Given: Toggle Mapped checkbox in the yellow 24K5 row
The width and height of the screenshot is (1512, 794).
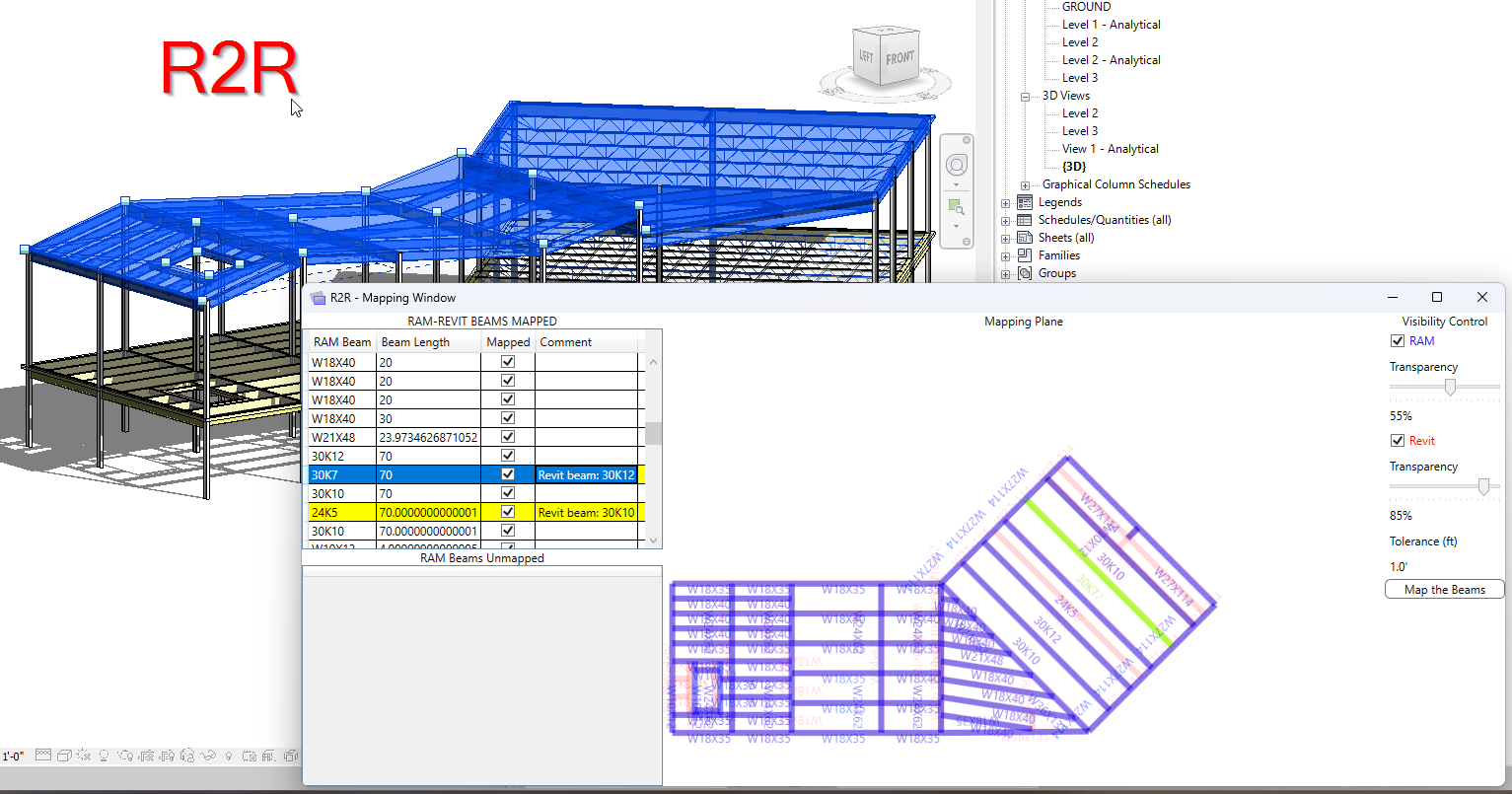Looking at the screenshot, I should 508,512.
